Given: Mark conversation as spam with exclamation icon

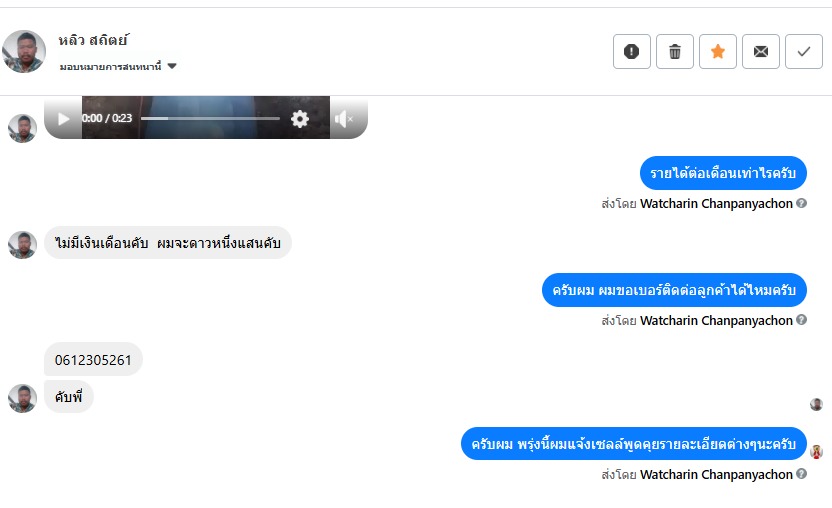Looking at the screenshot, I should point(631,51).
